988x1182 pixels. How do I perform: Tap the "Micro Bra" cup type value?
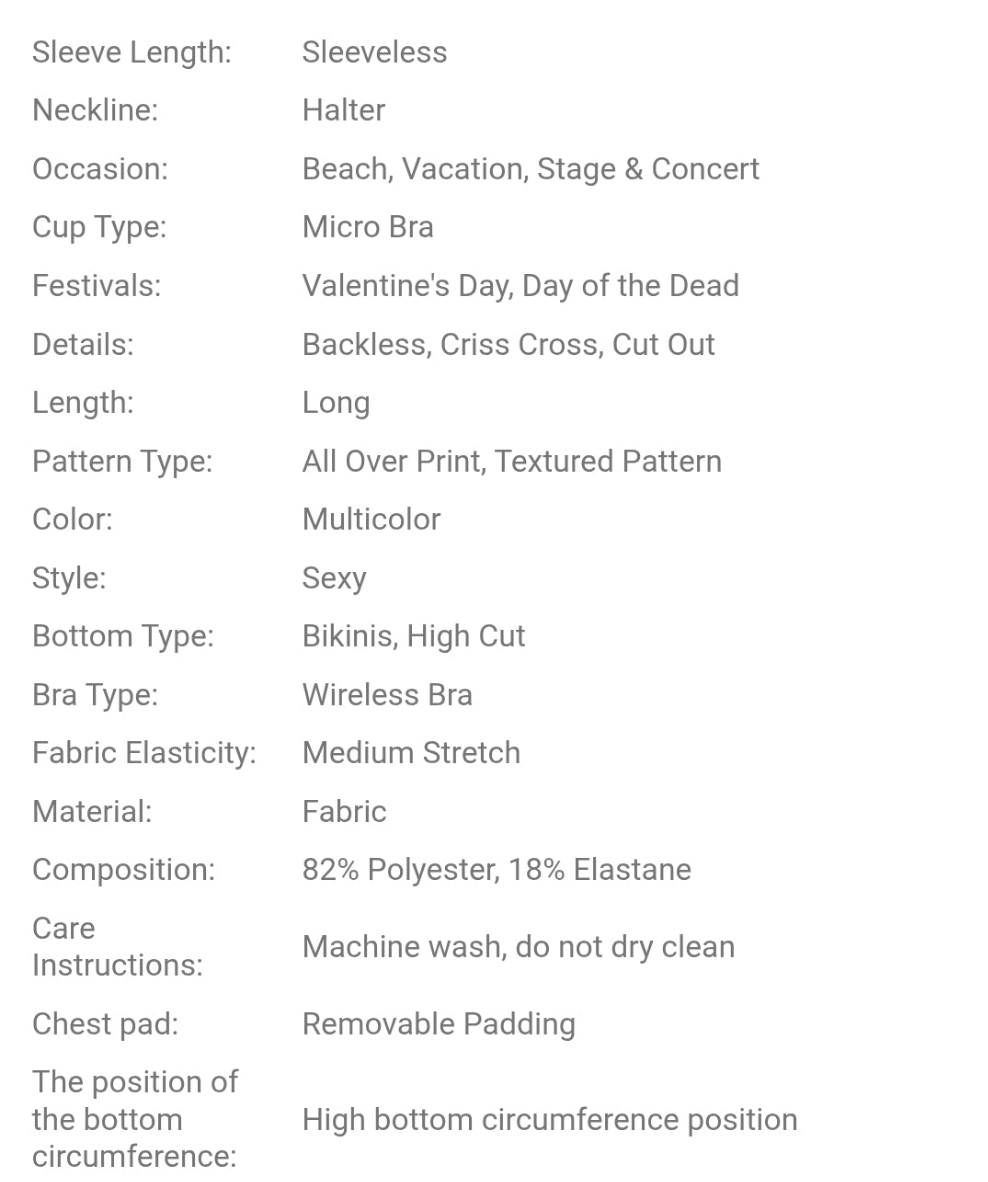tap(367, 227)
